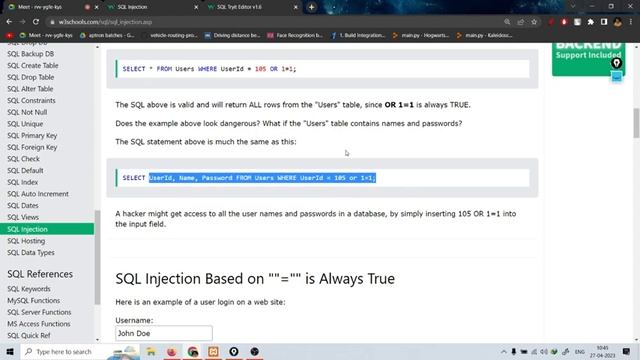Open the Chrome three-dot menu

point(631,22)
